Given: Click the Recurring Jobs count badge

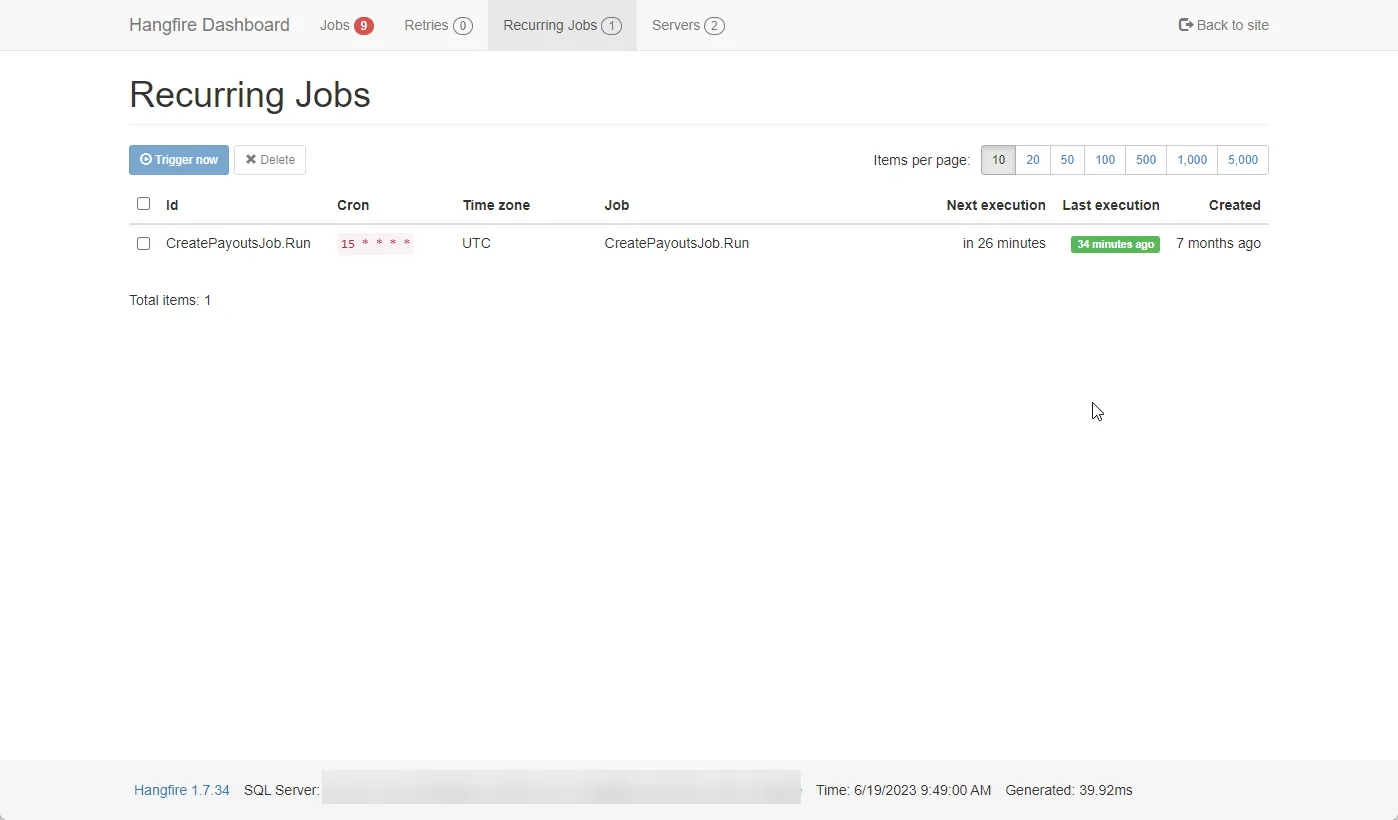Looking at the screenshot, I should pos(611,26).
